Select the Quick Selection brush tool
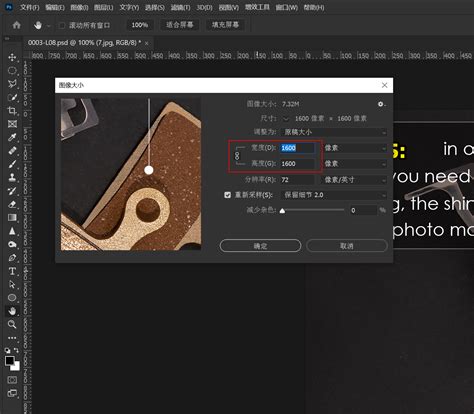The height and width of the screenshot is (414, 474). 12,97
